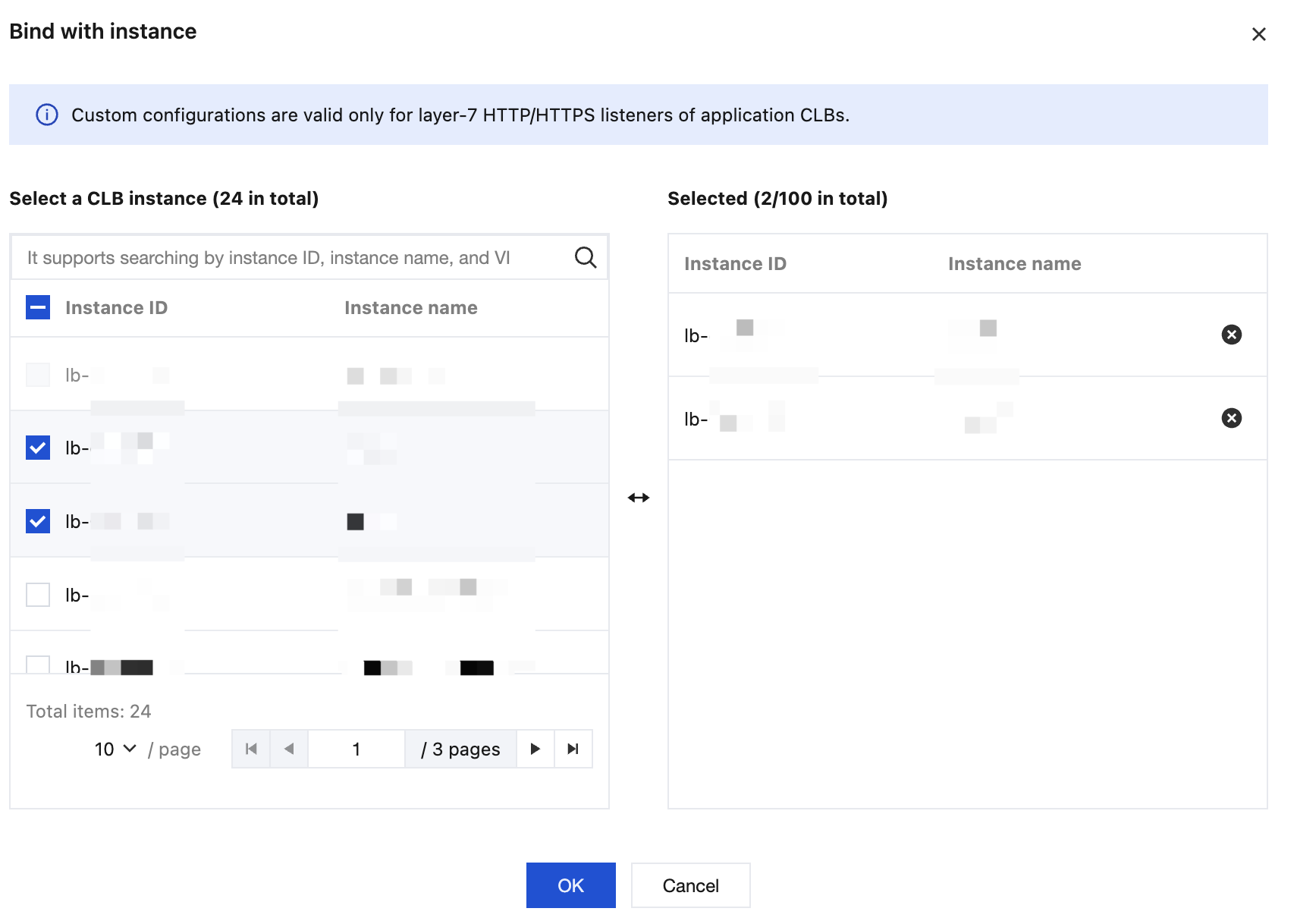Click the page number input box
Screen dimensions: 1297x924
[356, 749]
